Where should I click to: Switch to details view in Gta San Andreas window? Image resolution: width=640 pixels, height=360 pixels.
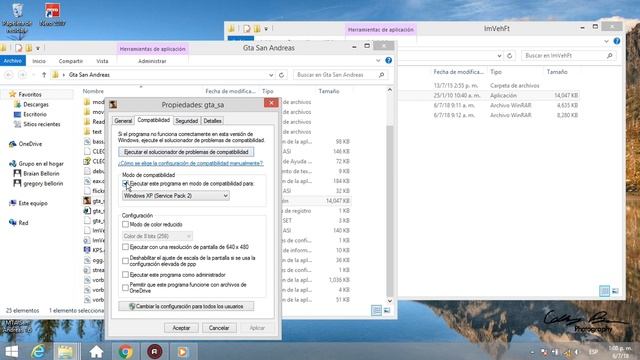coord(376,310)
